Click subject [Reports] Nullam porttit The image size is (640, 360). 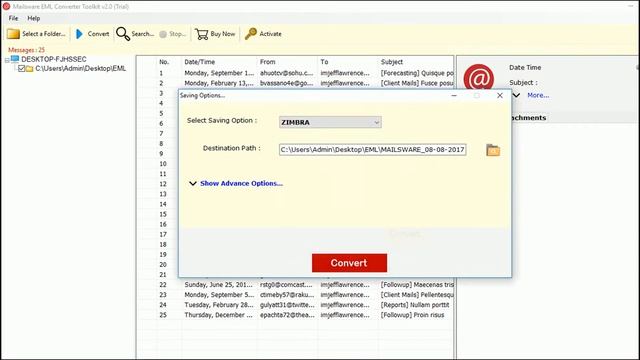(x=415, y=305)
